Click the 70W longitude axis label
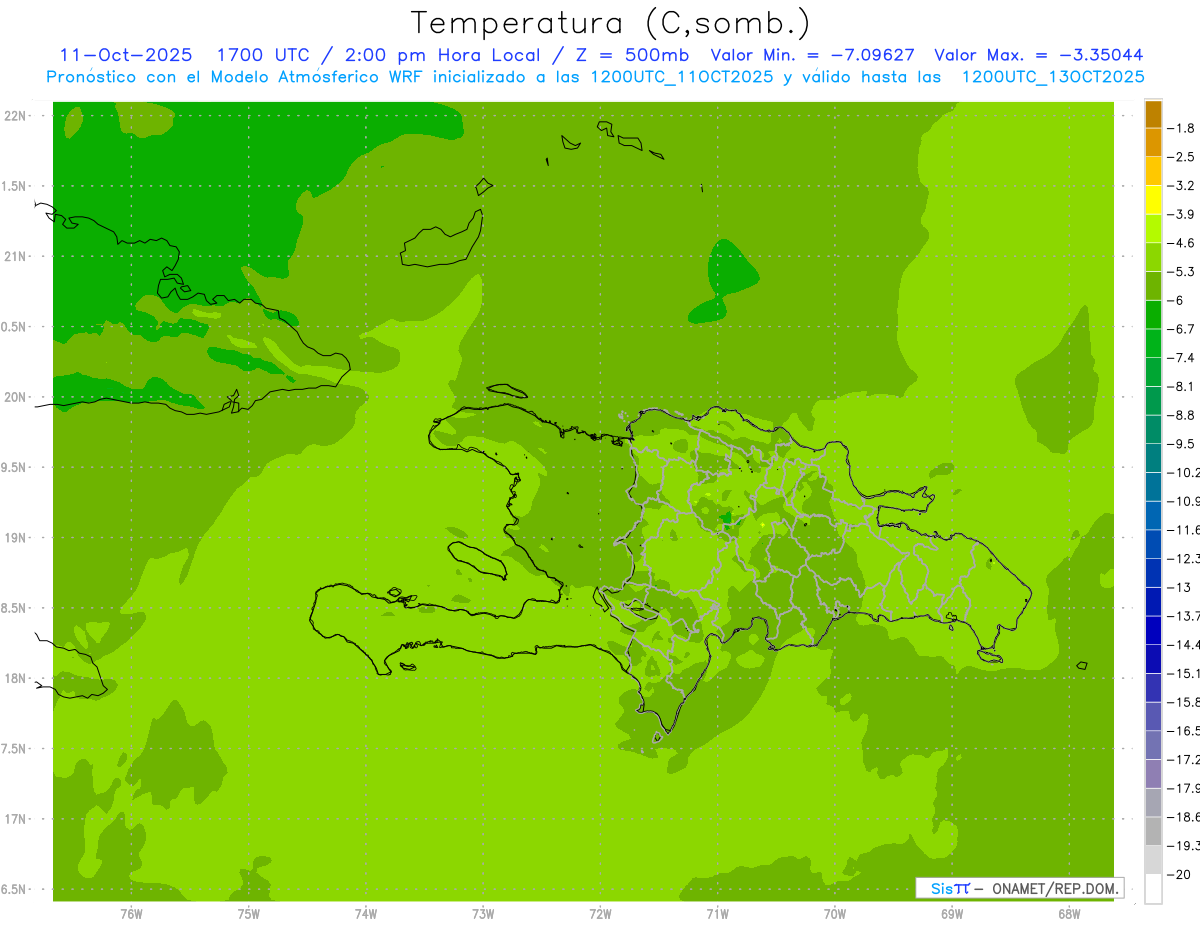This screenshot has height=927, width=1200. coord(835,913)
